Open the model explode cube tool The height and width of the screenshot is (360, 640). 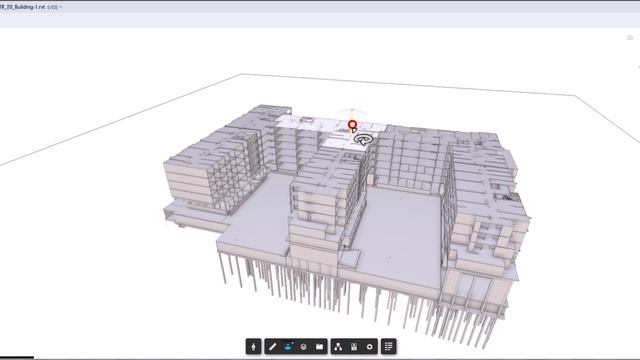[304, 347]
